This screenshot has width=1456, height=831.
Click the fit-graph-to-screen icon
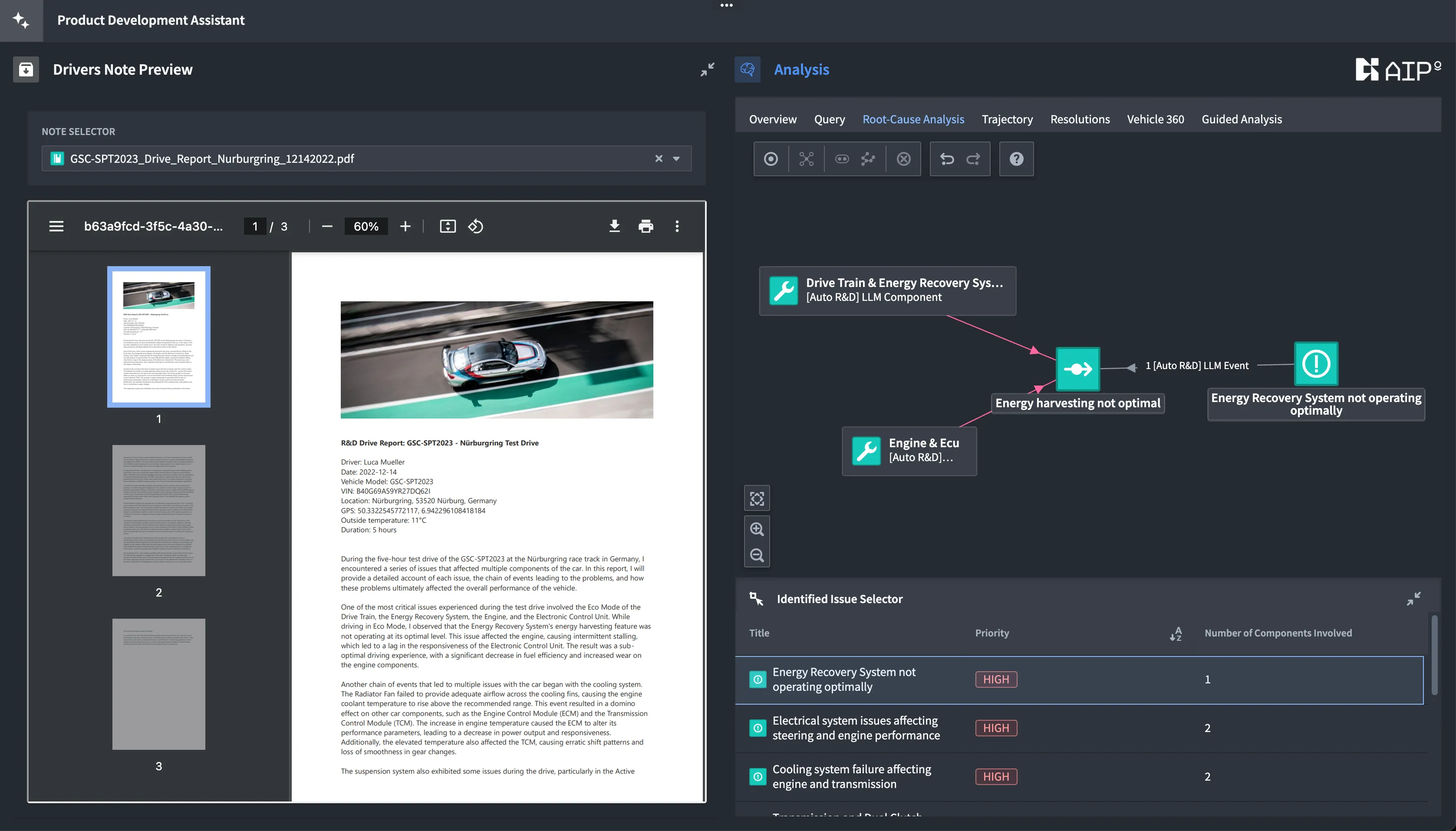tap(757, 499)
